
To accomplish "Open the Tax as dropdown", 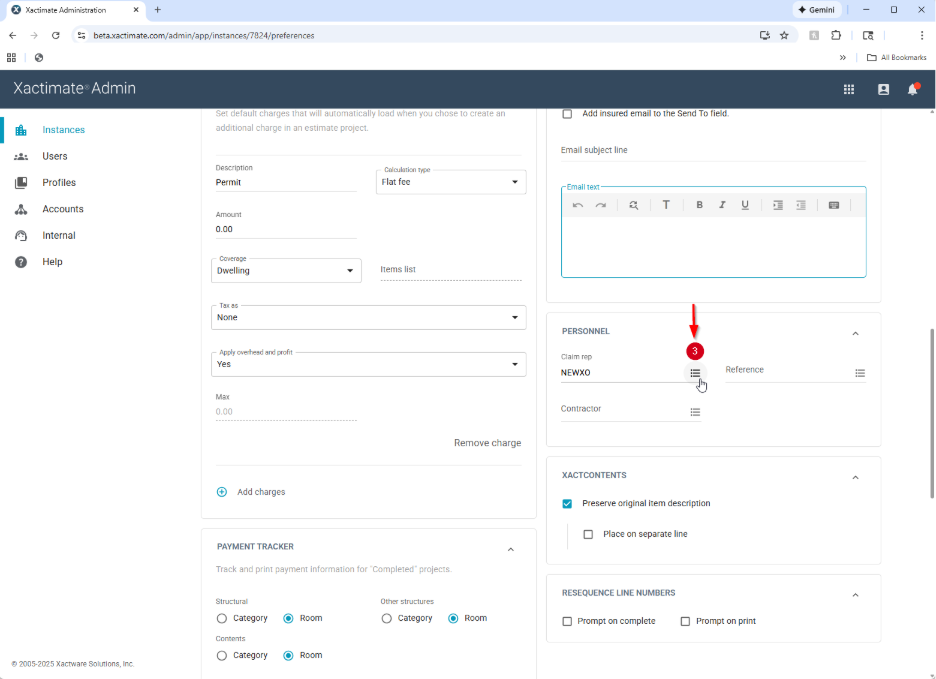I will 368,317.
